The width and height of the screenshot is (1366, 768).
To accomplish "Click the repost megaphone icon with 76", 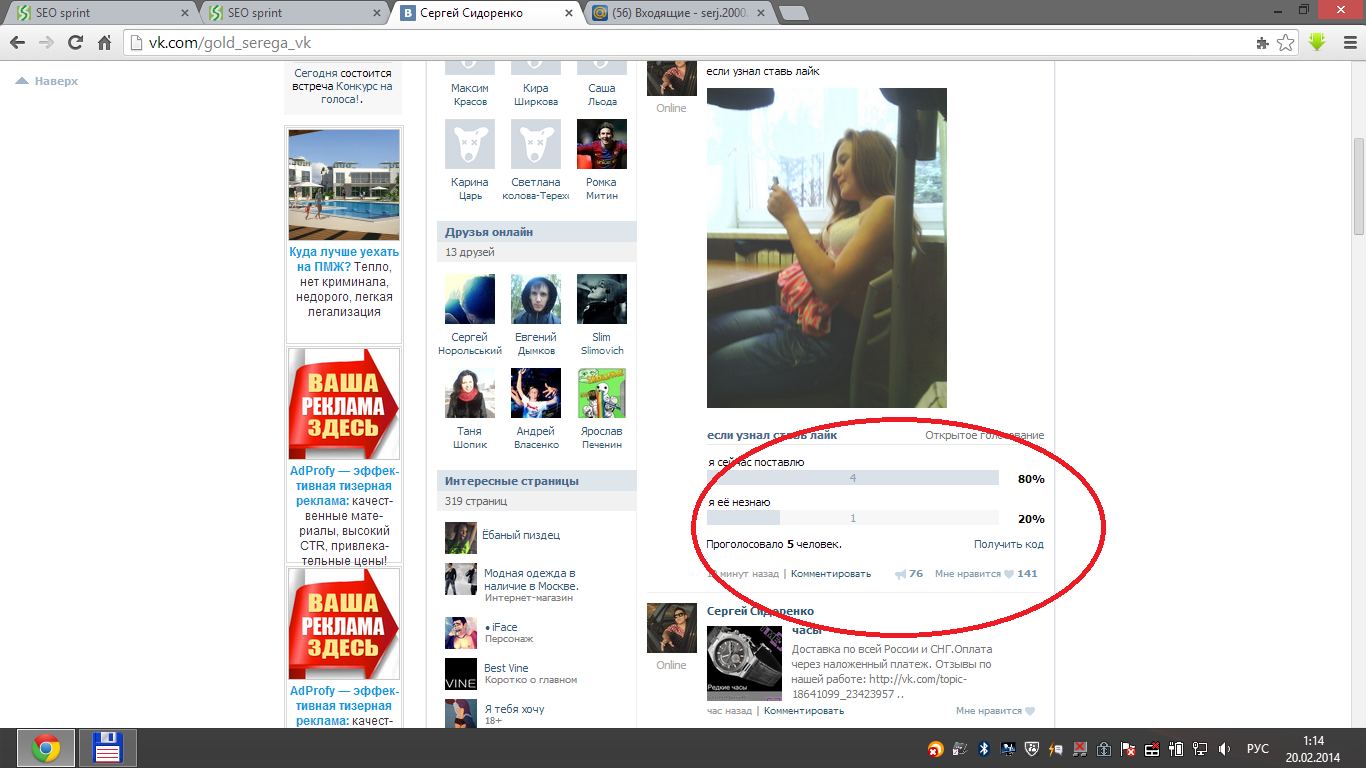I will pyautogui.click(x=901, y=574).
